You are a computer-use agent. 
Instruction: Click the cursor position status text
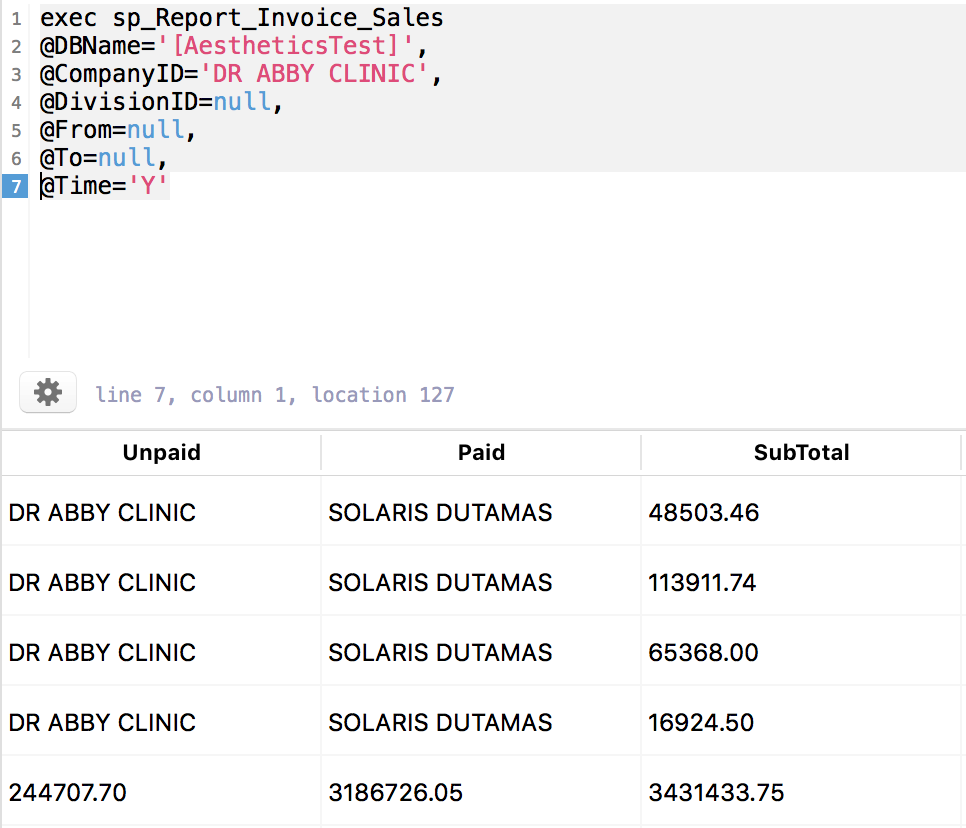[275, 395]
